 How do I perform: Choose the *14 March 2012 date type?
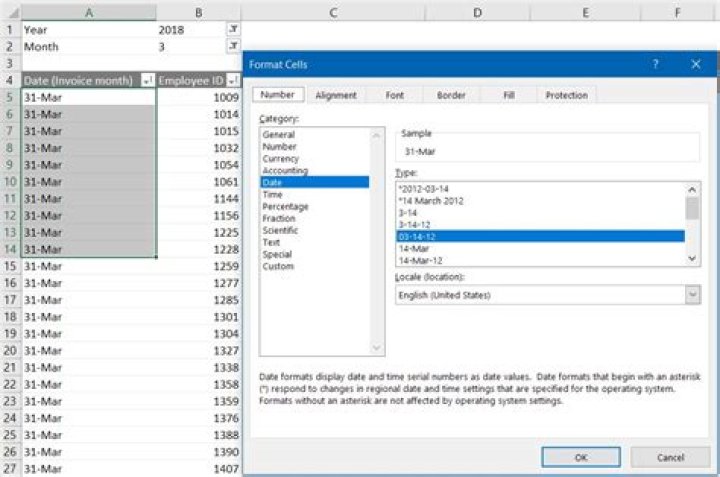click(x=540, y=201)
